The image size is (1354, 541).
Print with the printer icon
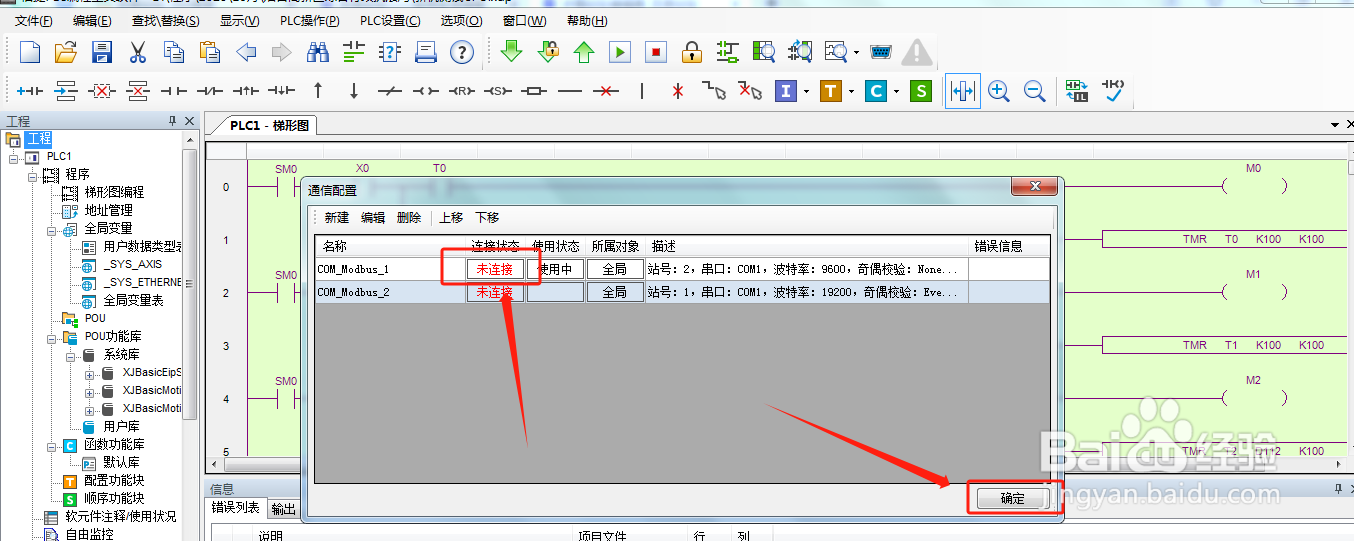click(426, 52)
